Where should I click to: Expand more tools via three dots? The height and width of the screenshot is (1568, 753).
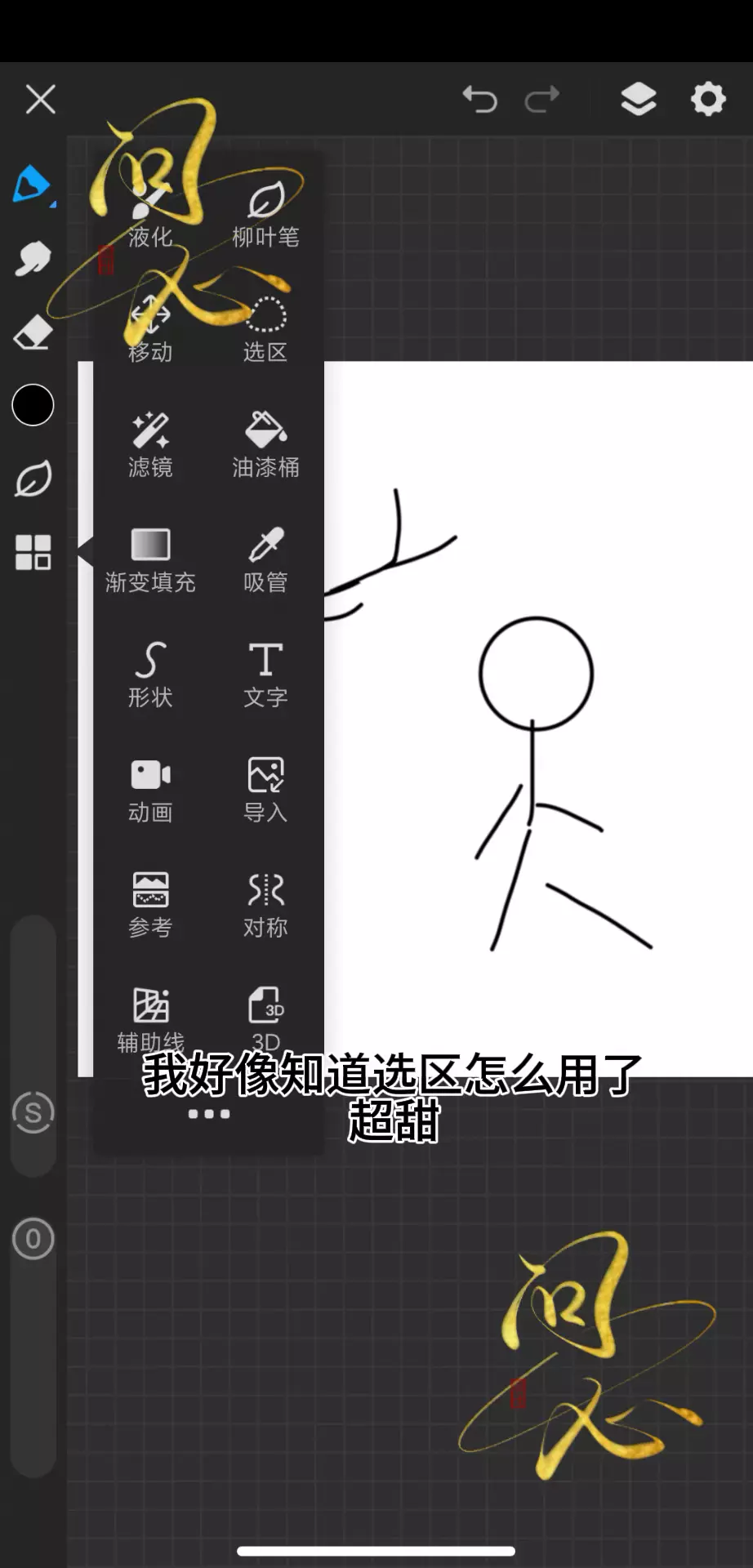pos(209,1114)
